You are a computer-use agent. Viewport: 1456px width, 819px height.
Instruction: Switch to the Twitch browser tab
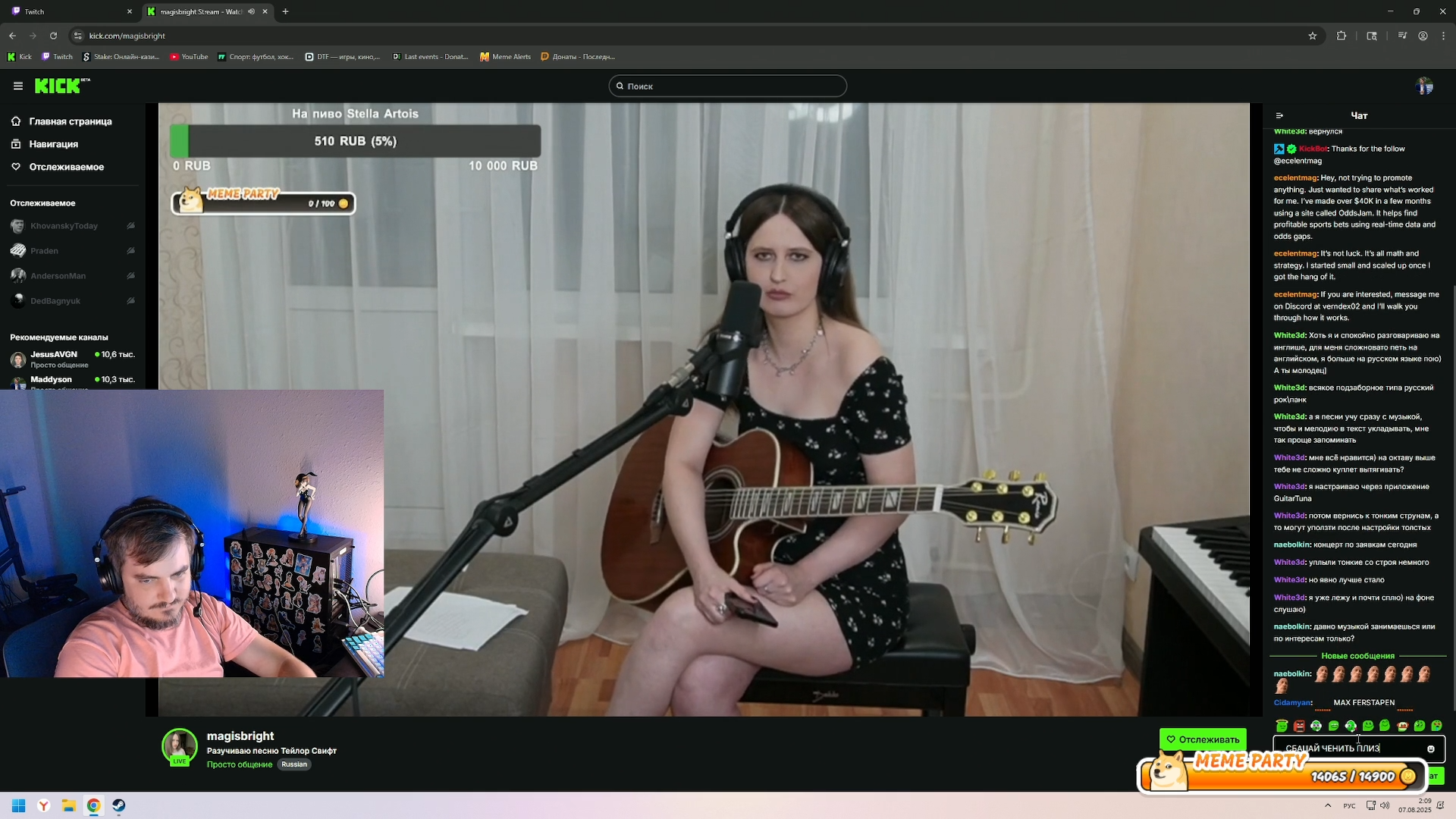pos(68,11)
